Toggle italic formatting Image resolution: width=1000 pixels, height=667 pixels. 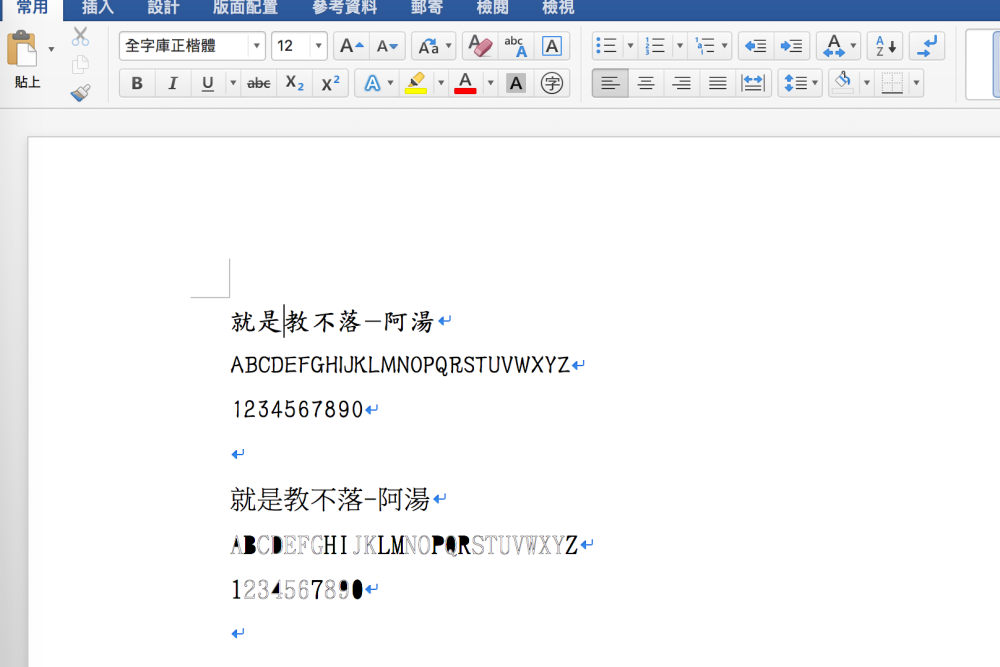tap(172, 83)
